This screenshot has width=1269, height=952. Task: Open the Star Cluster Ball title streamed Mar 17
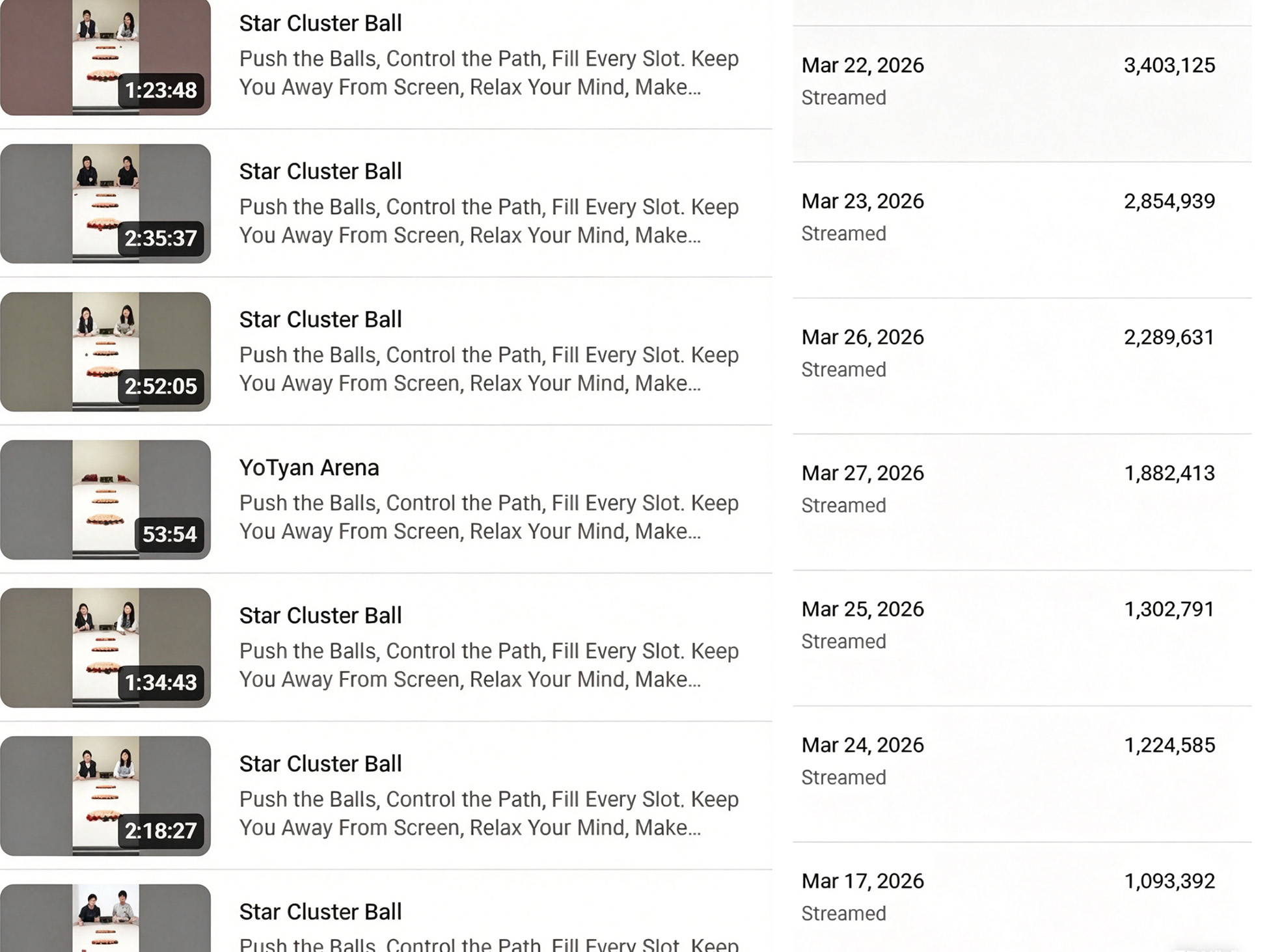pos(320,912)
